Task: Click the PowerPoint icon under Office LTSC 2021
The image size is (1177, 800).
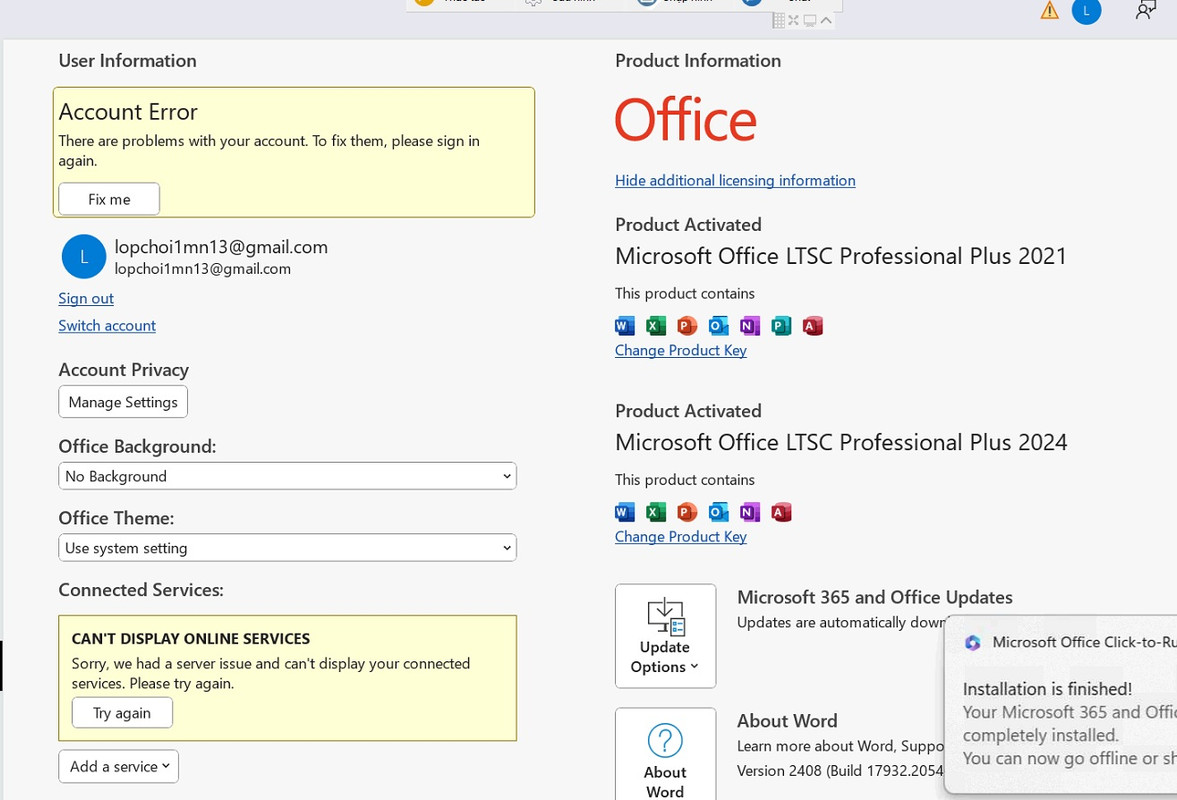Action: [x=687, y=326]
